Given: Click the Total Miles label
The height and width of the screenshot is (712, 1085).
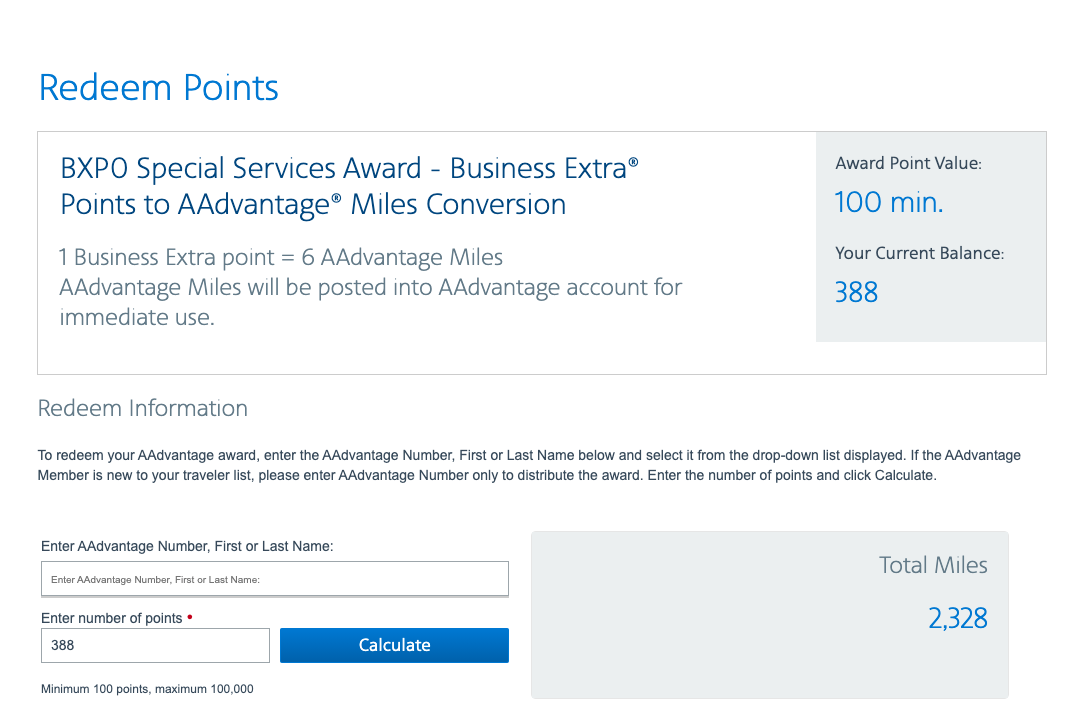Looking at the screenshot, I should (x=933, y=565).
